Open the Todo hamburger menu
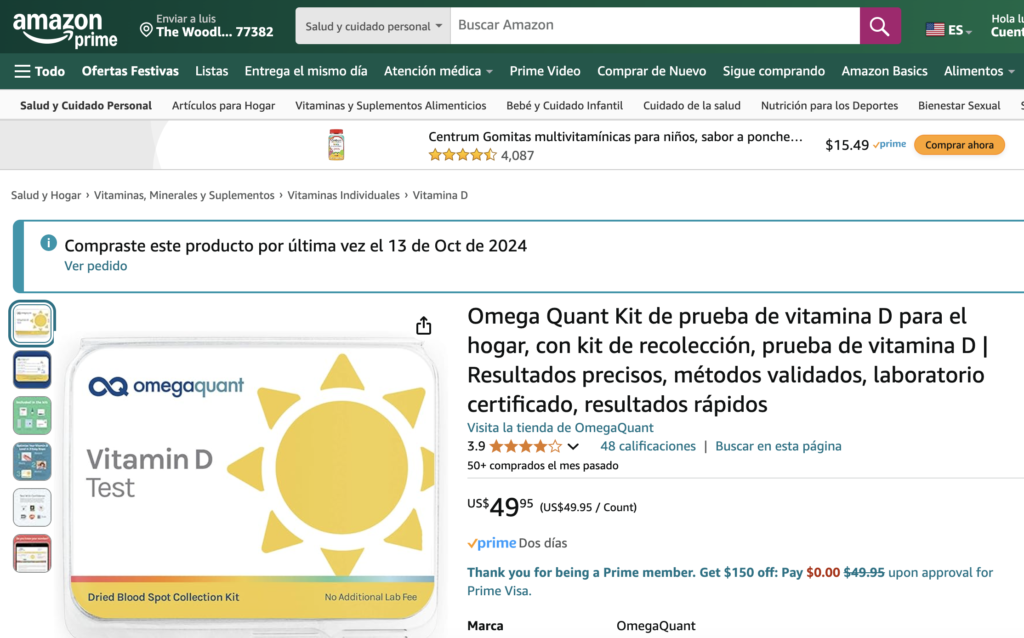The width and height of the screenshot is (1024, 638). (x=39, y=71)
